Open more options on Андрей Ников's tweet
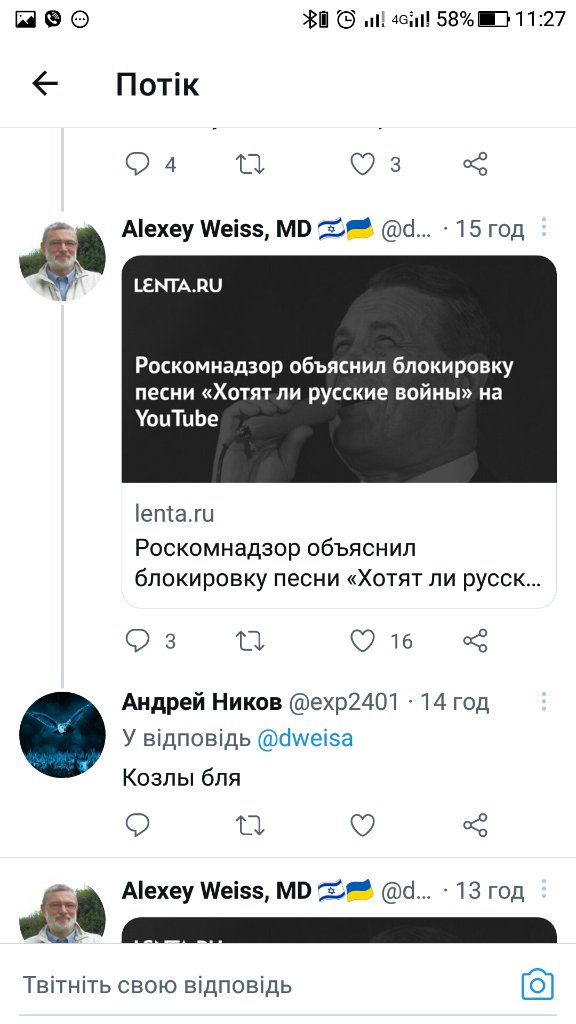The image size is (576, 1024). (x=543, y=701)
